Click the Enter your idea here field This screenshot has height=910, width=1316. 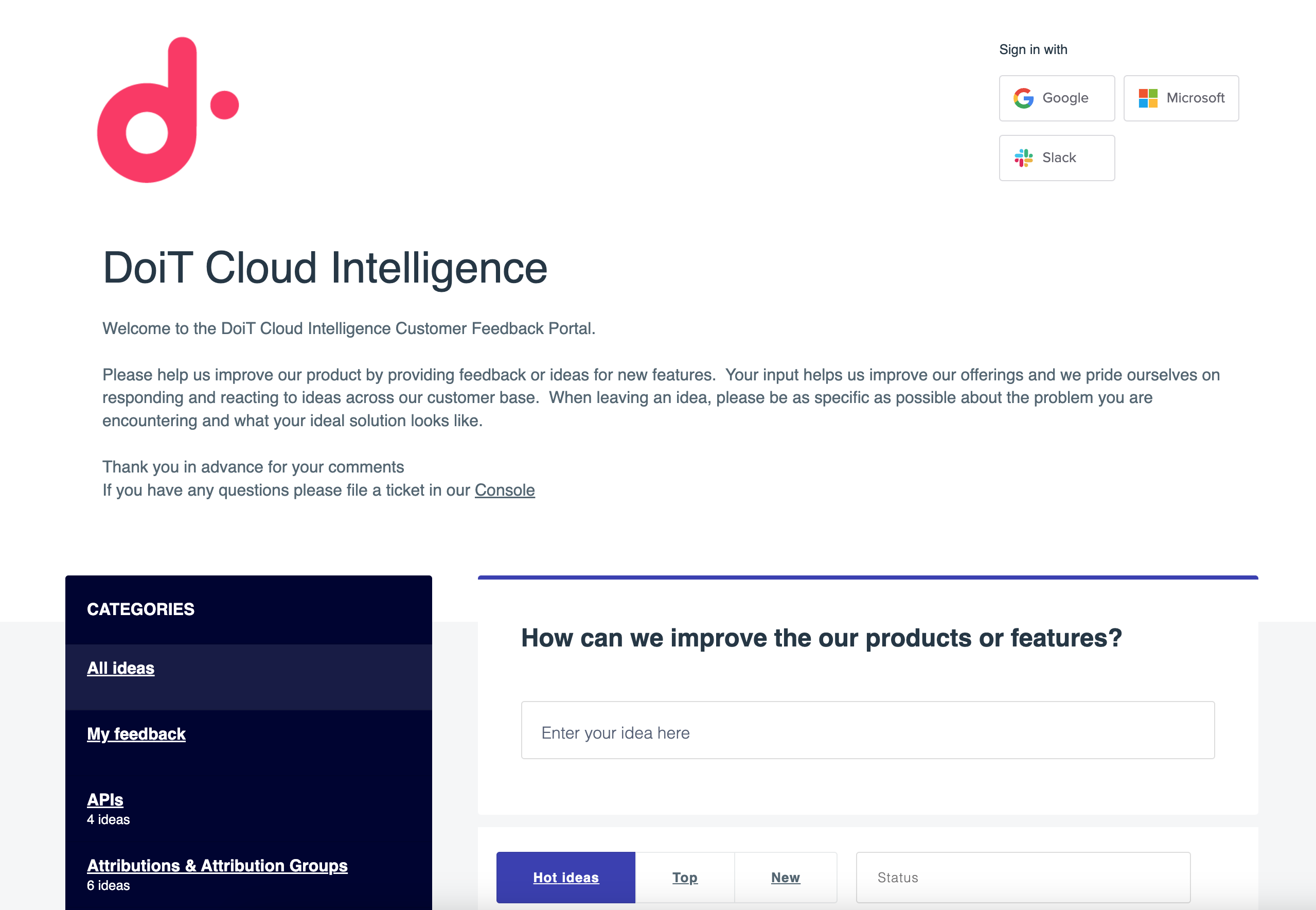(x=866, y=731)
